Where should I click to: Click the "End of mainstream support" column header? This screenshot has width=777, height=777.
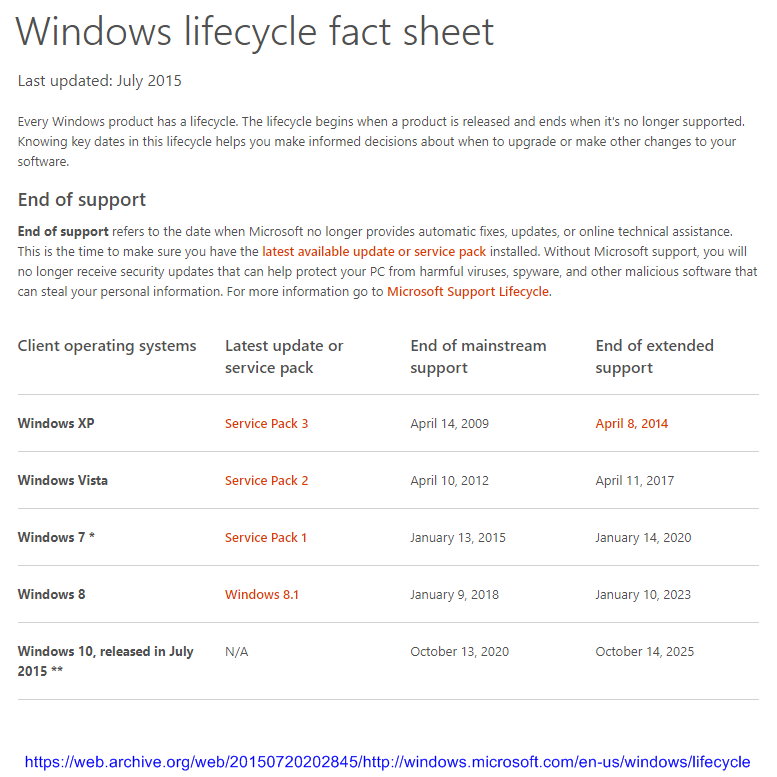pyautogui.click(x=478, y=357)
